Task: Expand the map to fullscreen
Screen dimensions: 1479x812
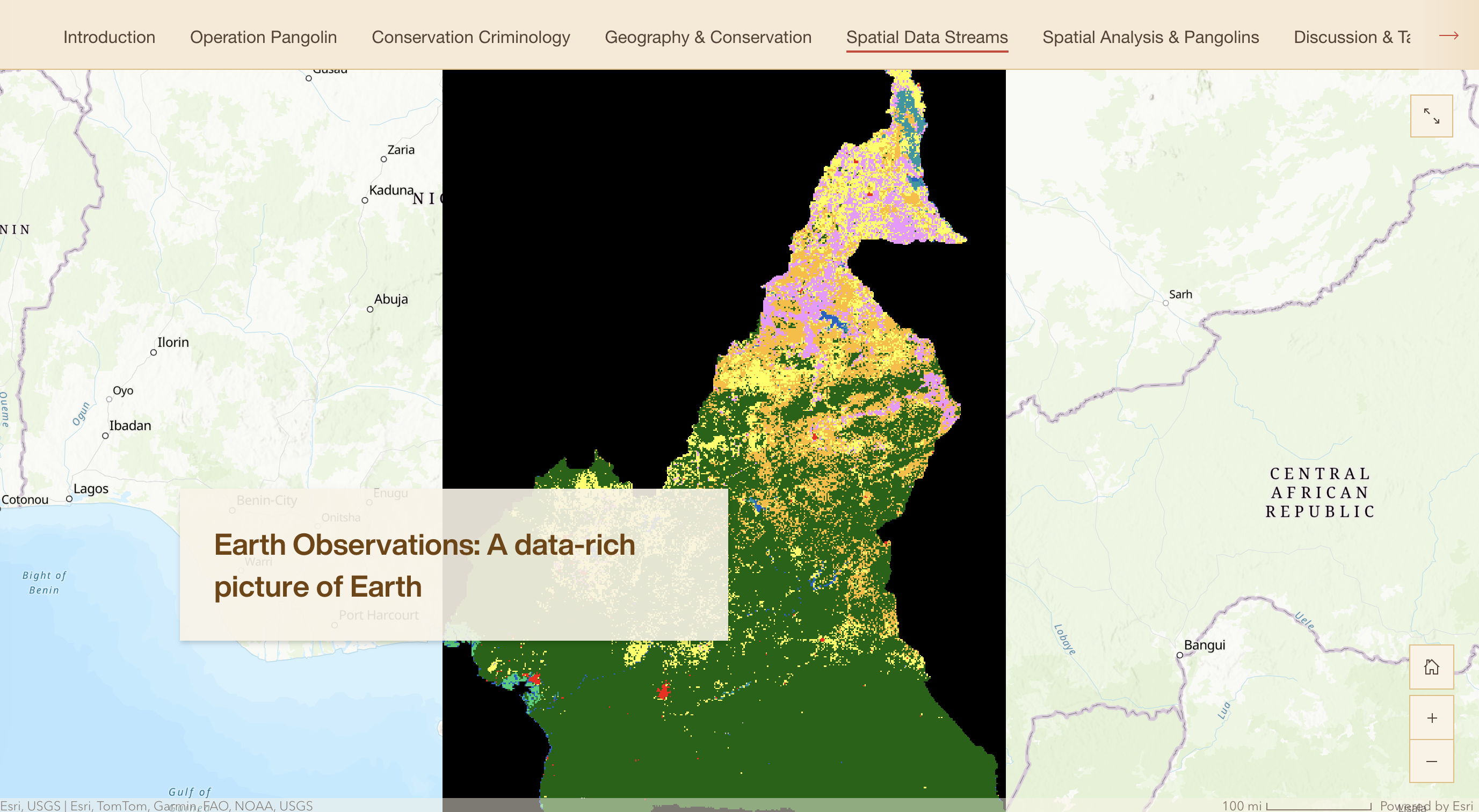Action: coord(1431,116)
